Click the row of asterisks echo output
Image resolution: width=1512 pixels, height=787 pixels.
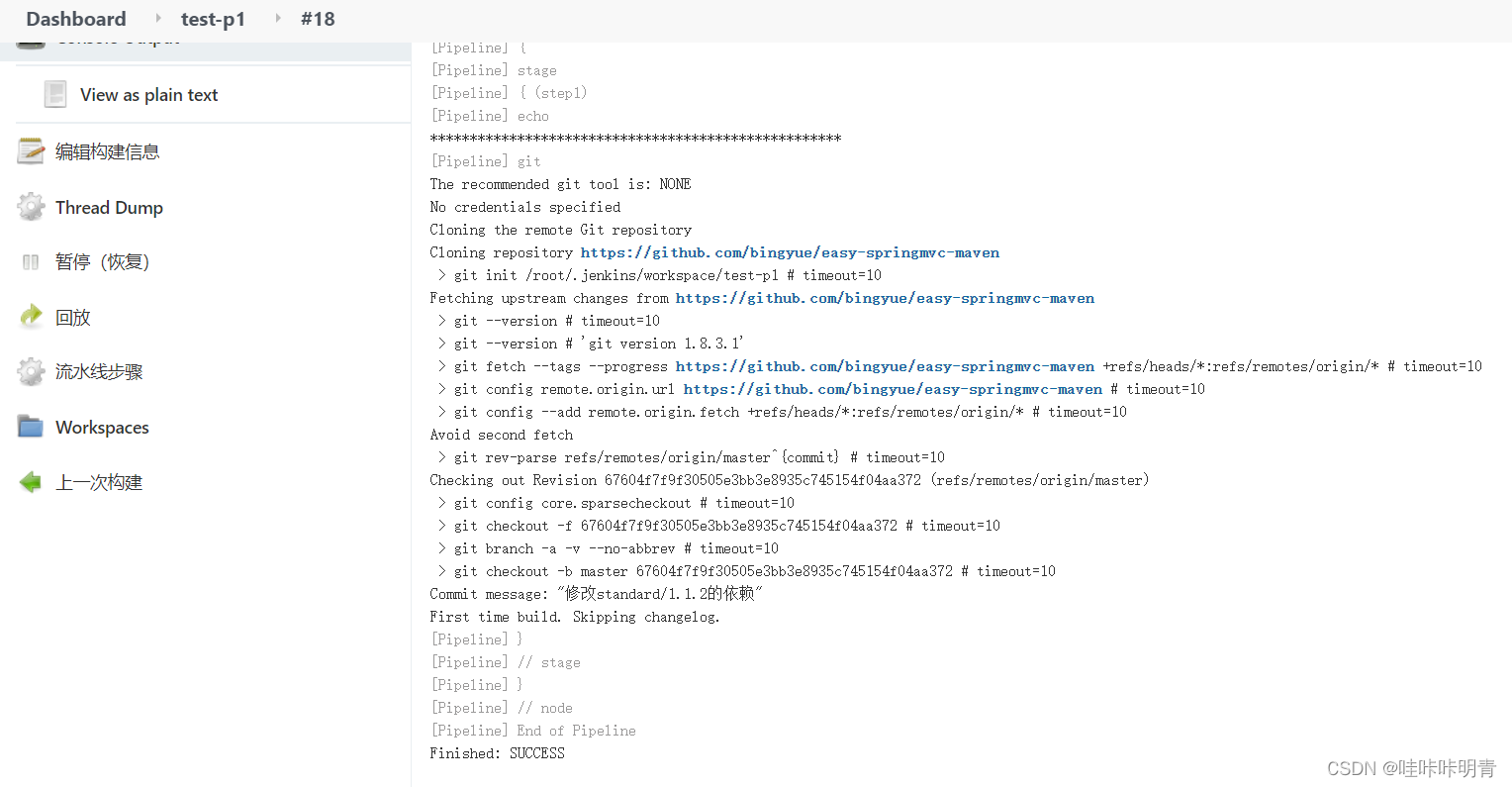(x=635, y=139)
